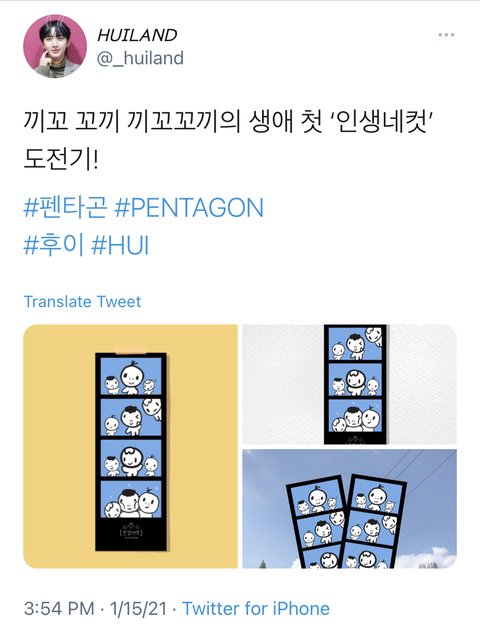Click the Twitter for iPhone source link
This screenshot has width=480, height=634.
click(256, 609)
